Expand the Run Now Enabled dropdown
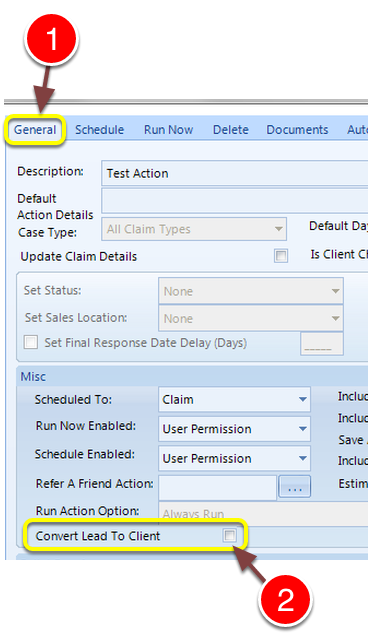 click(234, 429)
